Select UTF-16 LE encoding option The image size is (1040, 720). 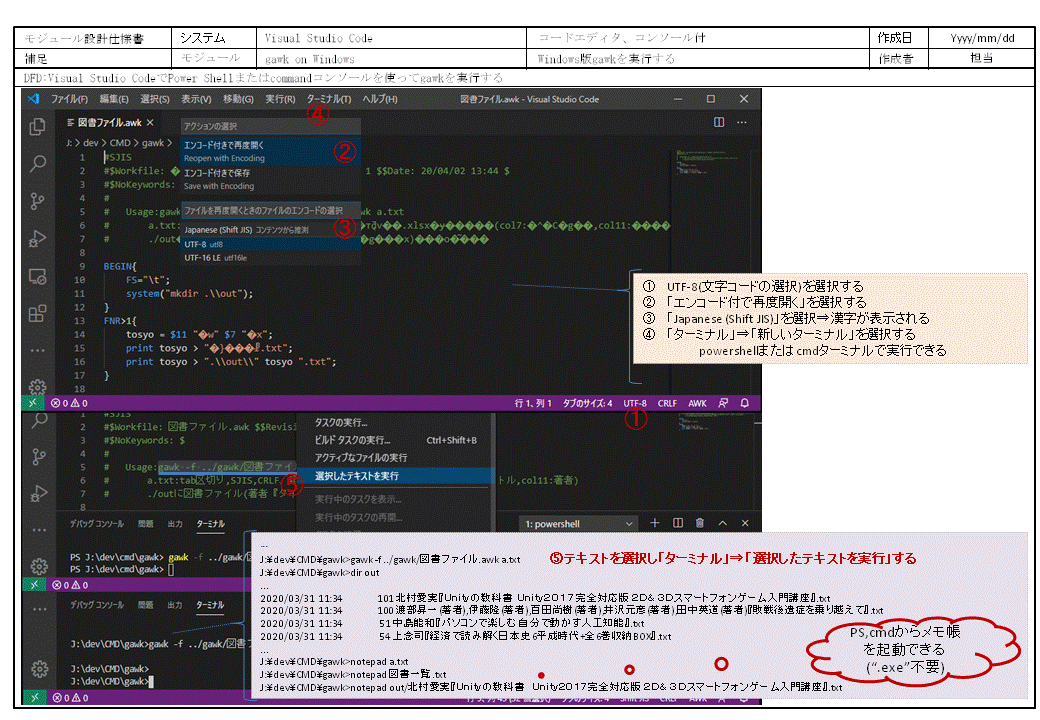pos(271,258)
